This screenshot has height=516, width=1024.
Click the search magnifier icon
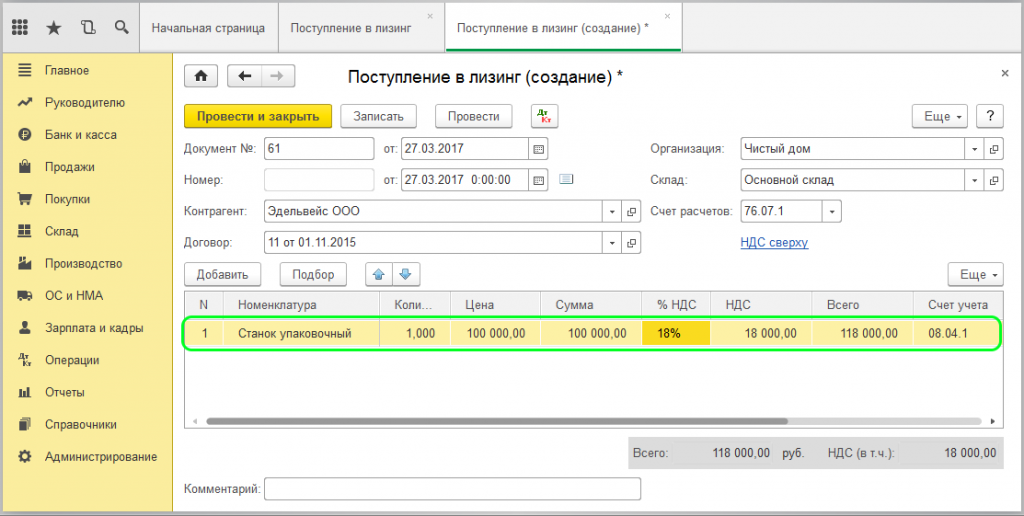[121, 28]
